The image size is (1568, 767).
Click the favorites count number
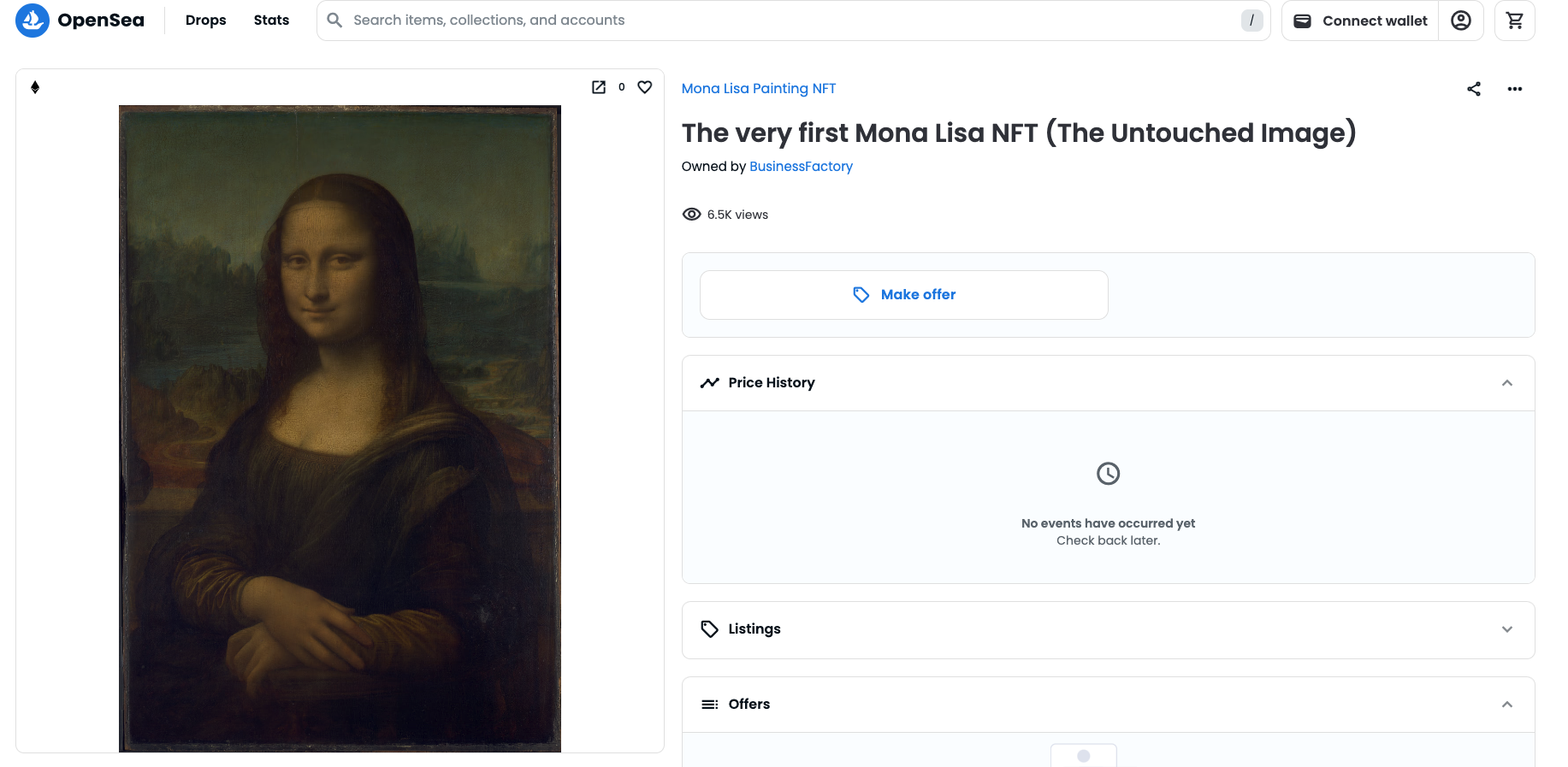point(622,87)
